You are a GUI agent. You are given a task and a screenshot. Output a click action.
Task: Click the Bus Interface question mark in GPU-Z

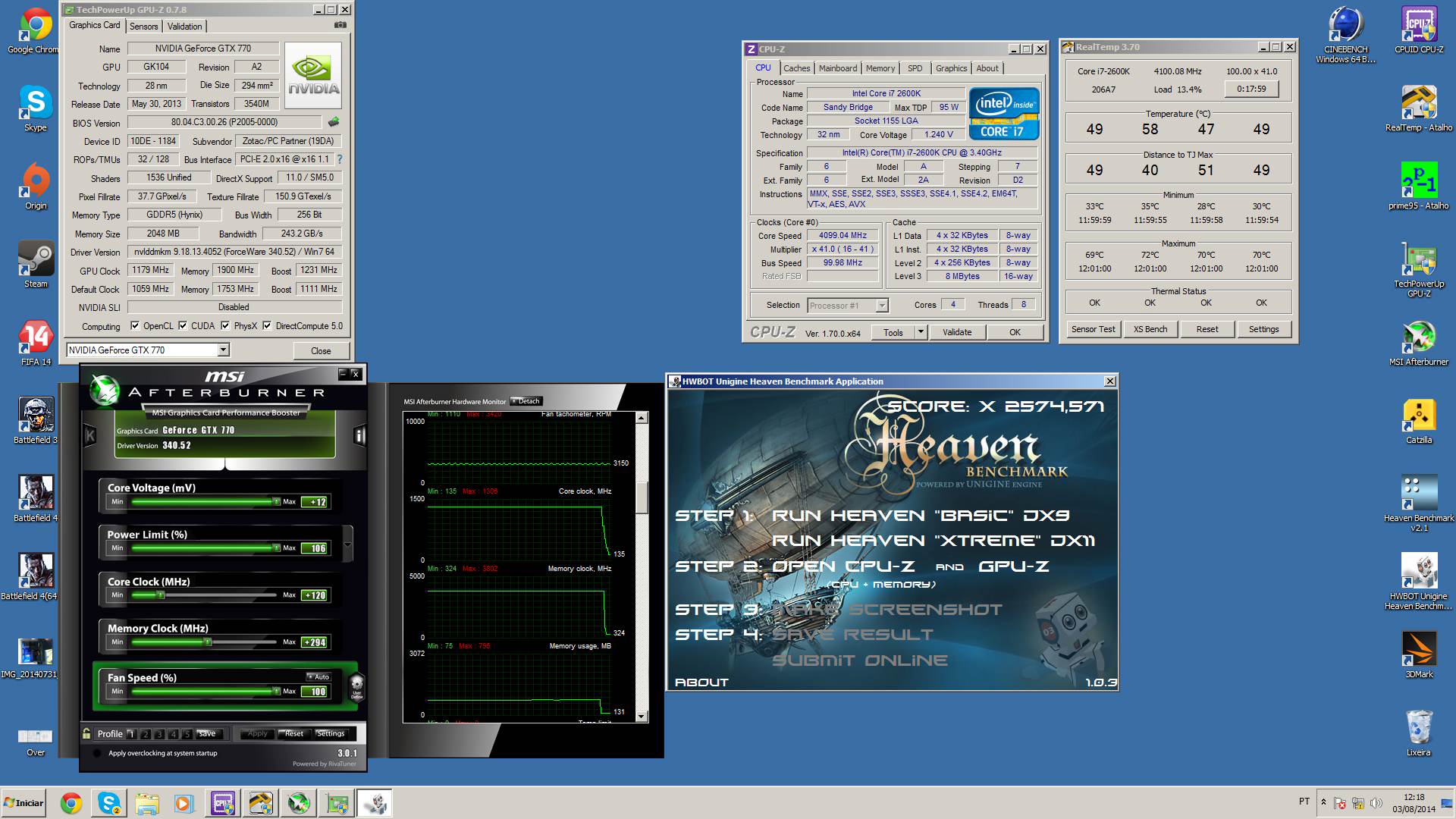[x=339, y=159]
